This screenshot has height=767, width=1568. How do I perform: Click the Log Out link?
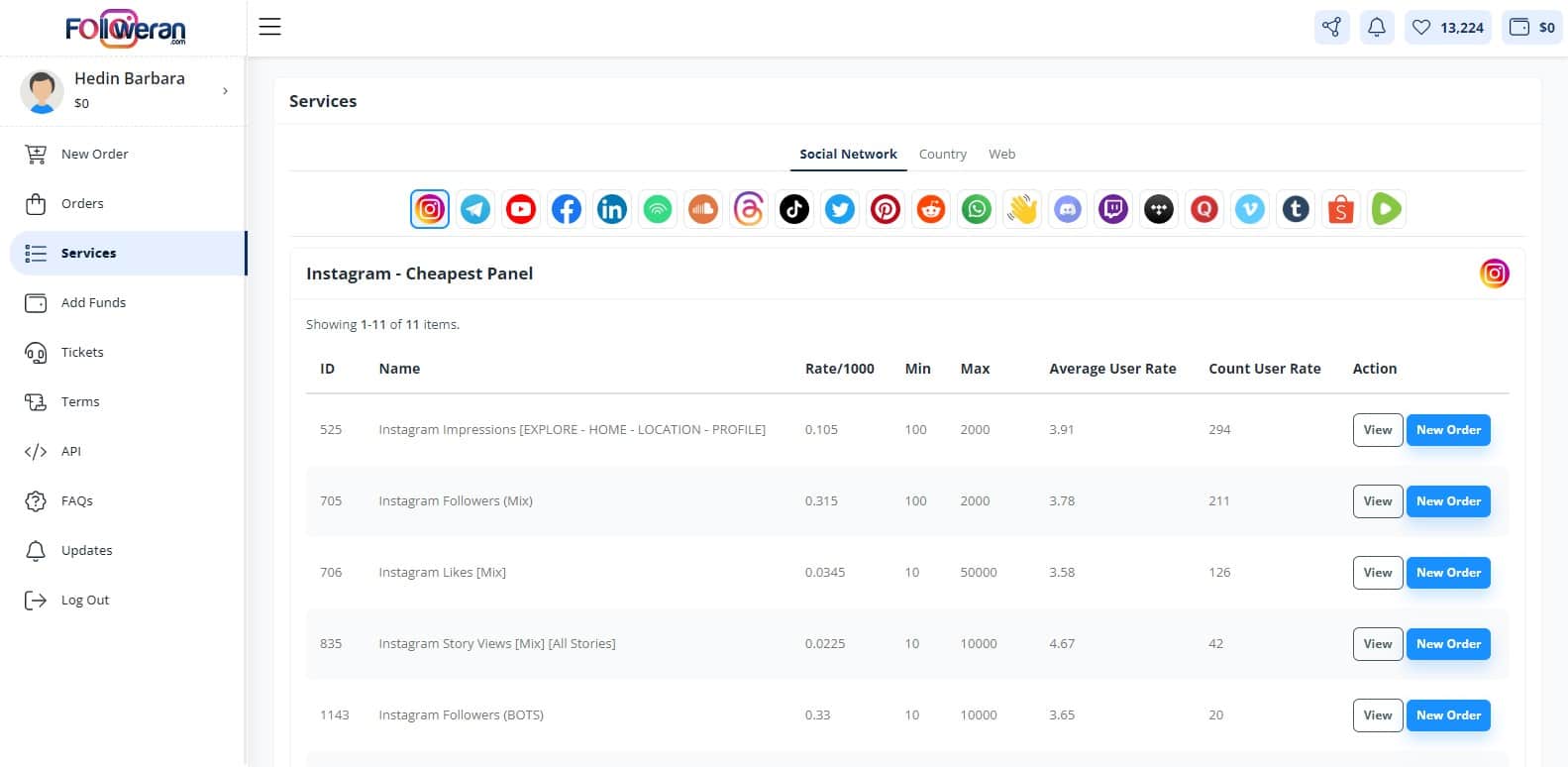(84, 600)
